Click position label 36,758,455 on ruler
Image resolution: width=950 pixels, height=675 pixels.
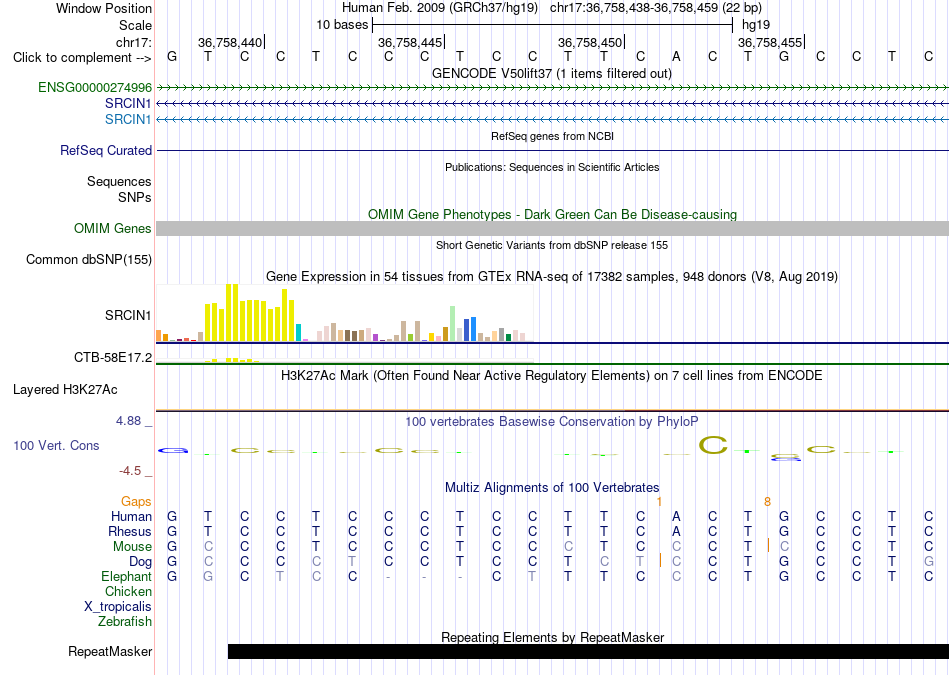[769, 42]
